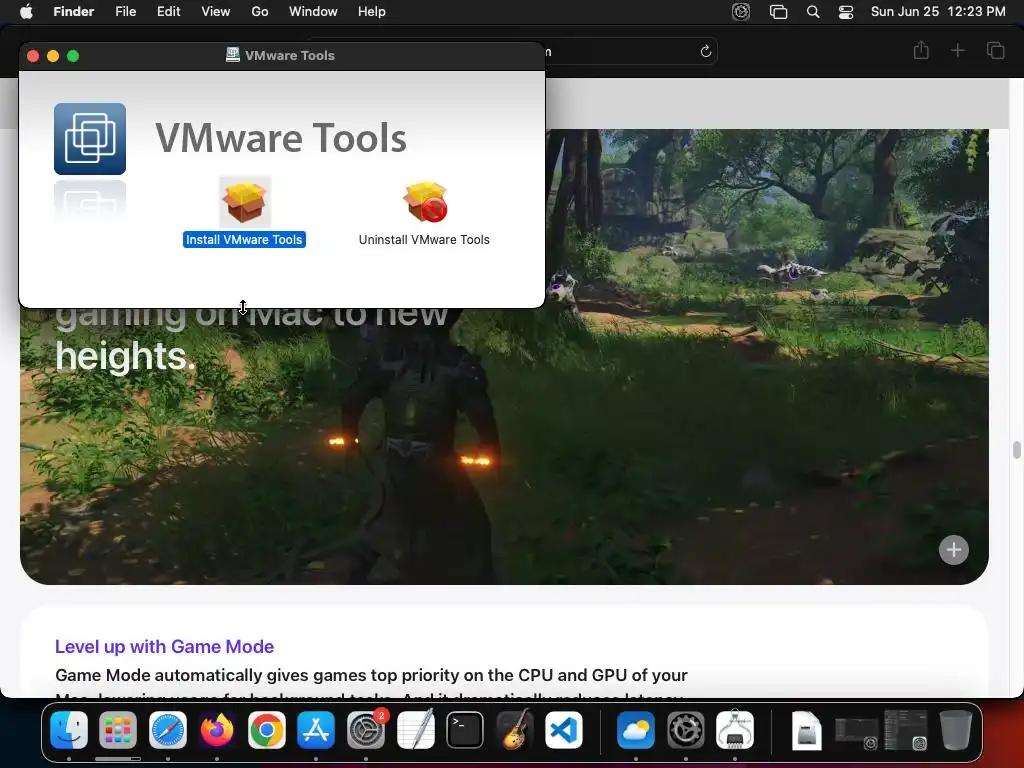Open the Apple menu
The image size is (1024, 768).
[x=26, y=12]
